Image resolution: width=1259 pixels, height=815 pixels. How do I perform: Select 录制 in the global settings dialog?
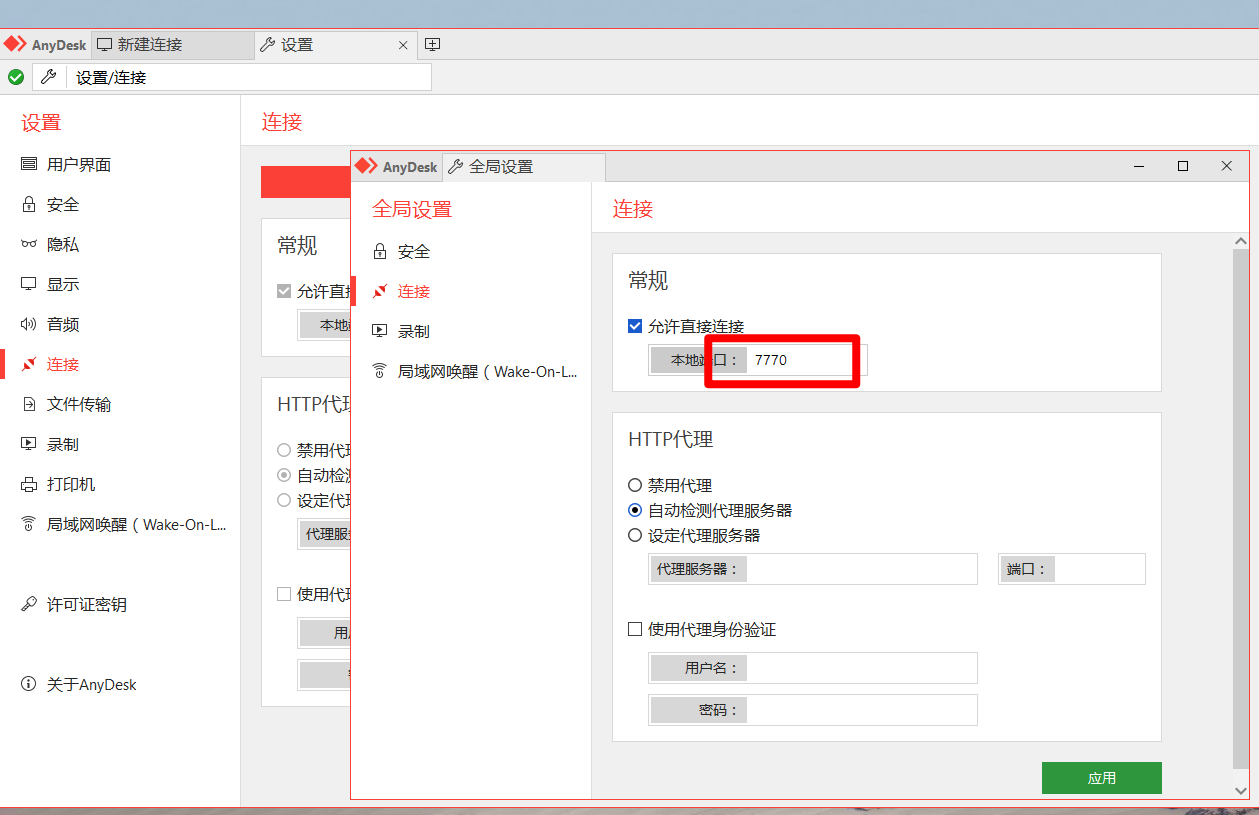(x=413, y=331)
